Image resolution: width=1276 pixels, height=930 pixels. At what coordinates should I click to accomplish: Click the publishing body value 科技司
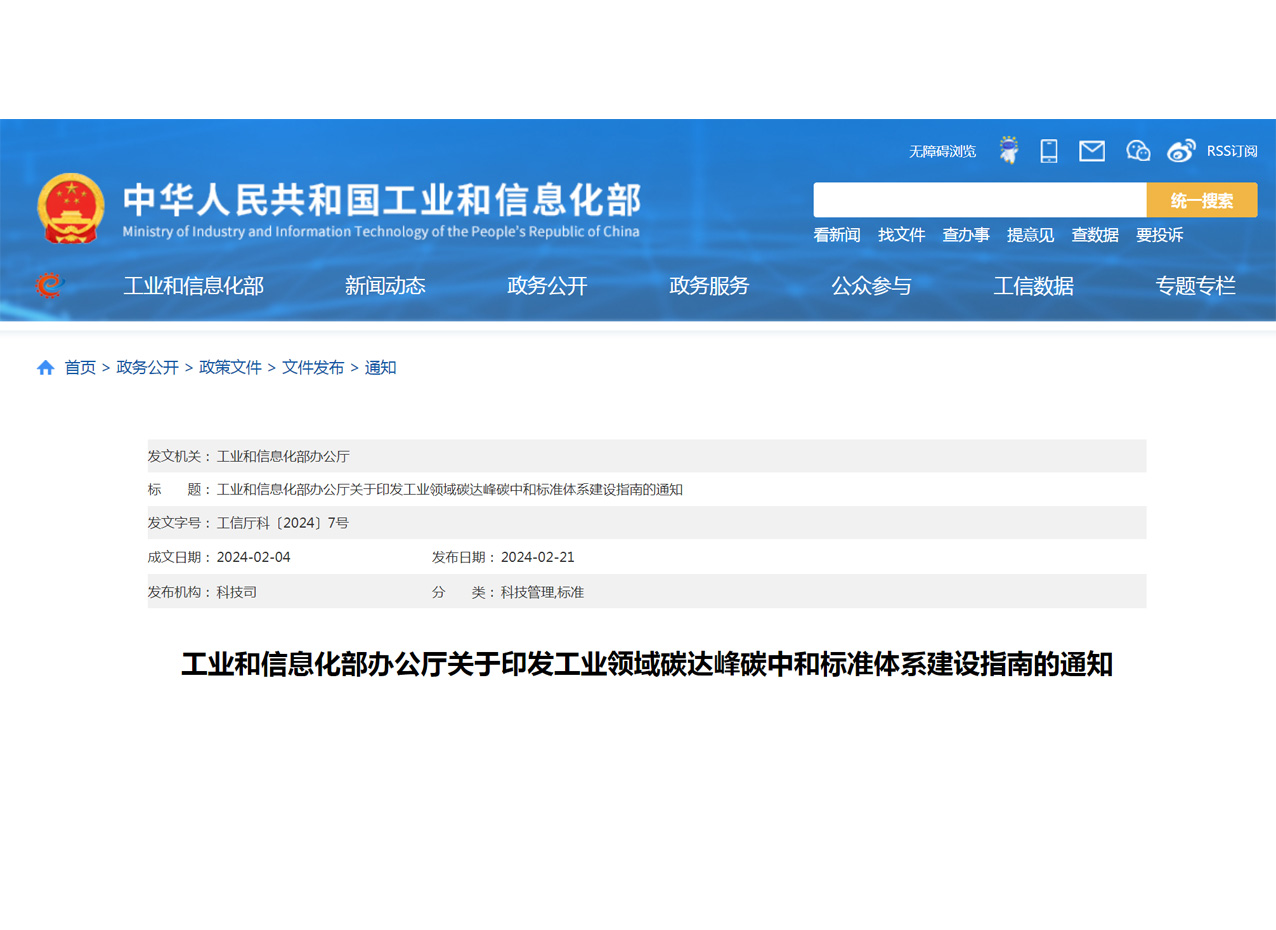coord(237,592)
